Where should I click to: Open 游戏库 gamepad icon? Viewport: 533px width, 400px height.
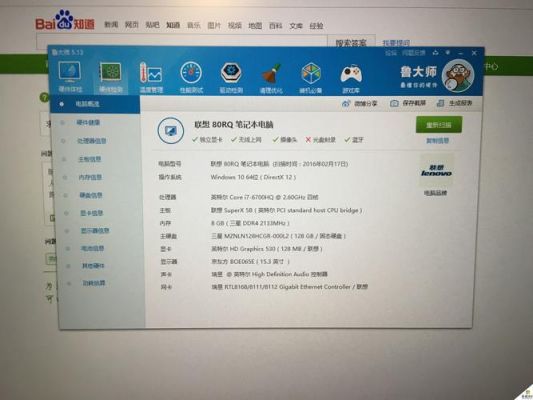click(x=351, y=79)
